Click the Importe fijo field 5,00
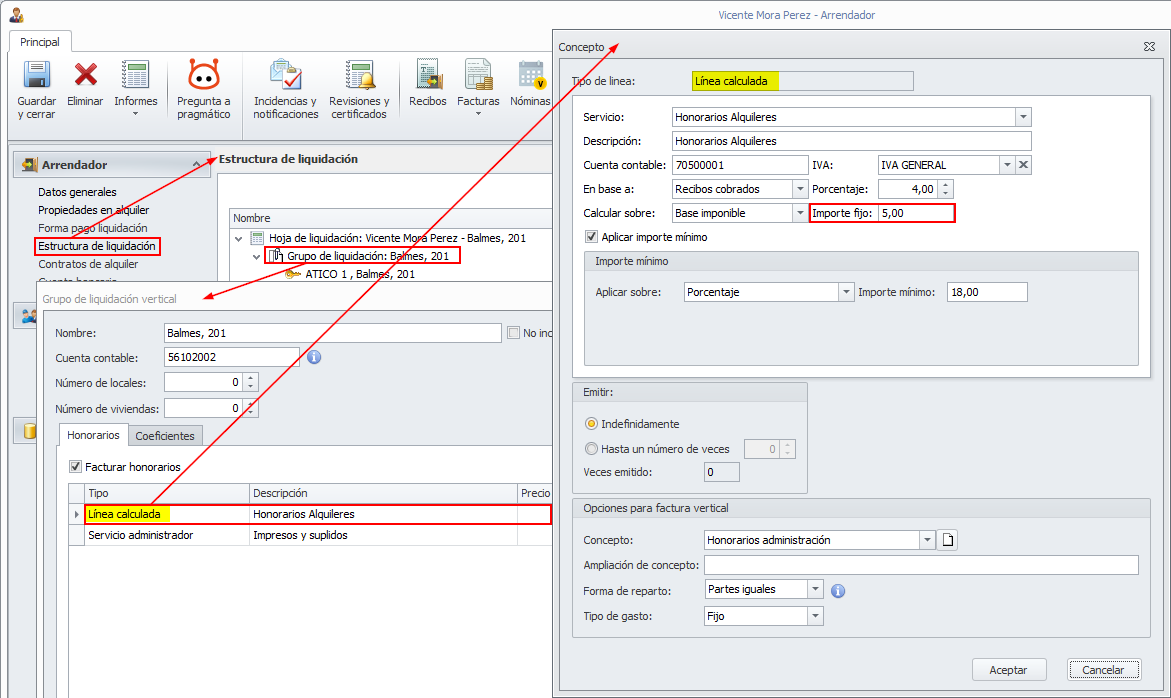 (x=915, y=213)
